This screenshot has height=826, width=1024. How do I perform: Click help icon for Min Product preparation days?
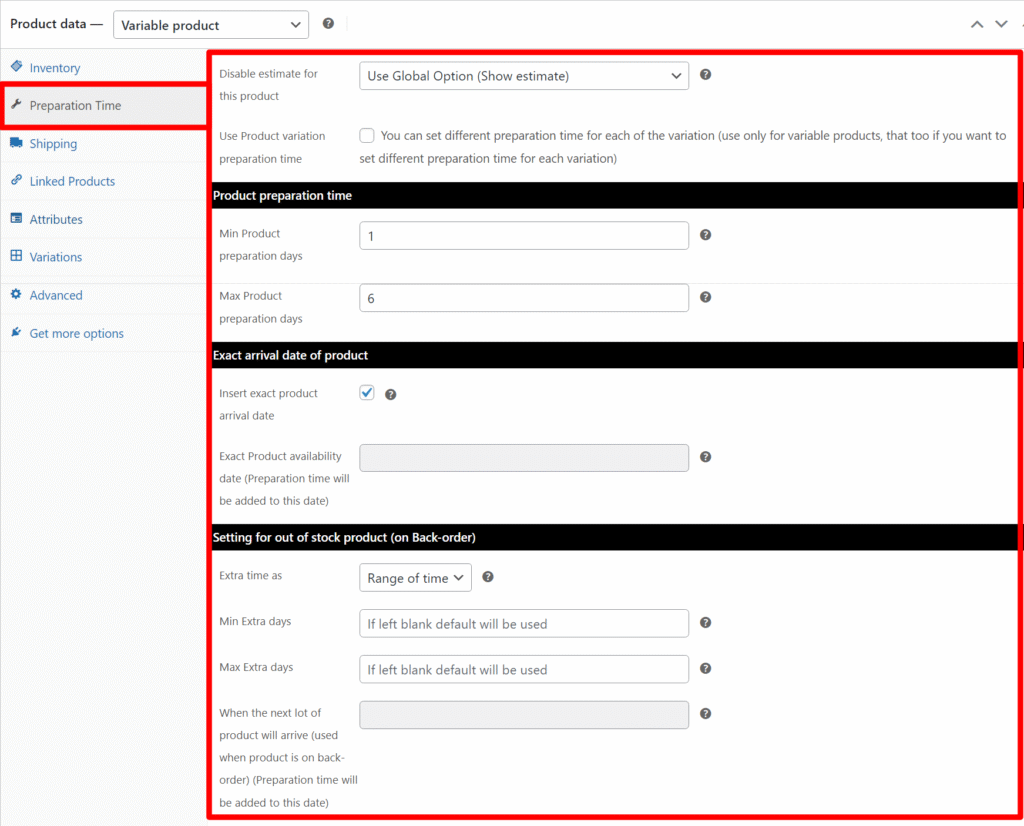[x=705, y=235]
